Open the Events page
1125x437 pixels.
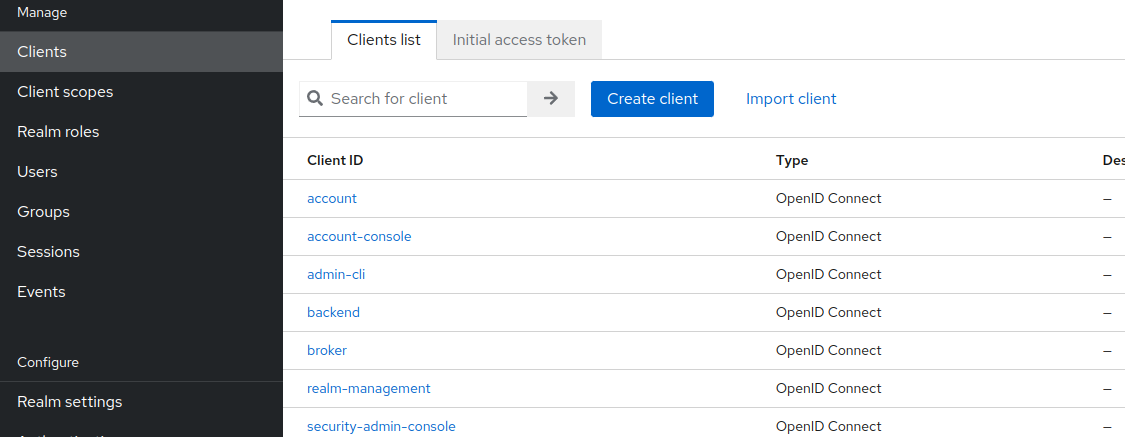(141, 292)
